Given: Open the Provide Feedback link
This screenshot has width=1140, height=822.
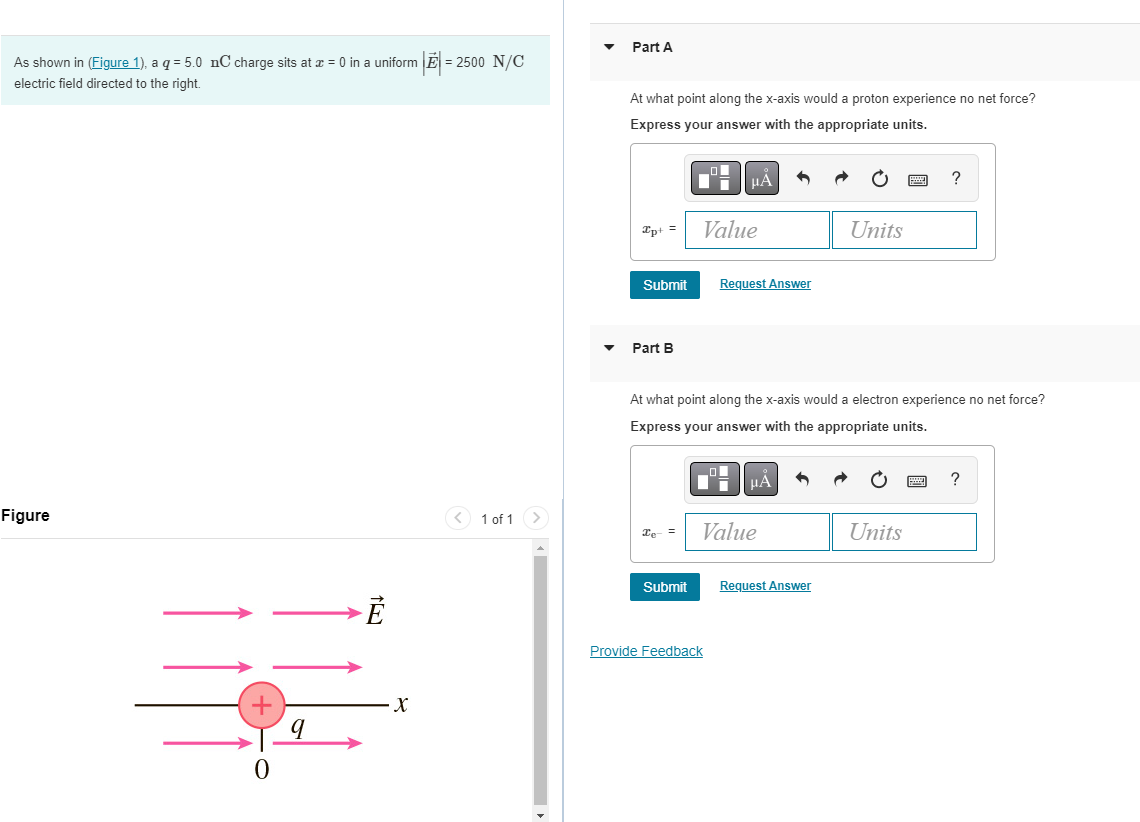Looking at the screenshot, I should (x=646, y=651).
